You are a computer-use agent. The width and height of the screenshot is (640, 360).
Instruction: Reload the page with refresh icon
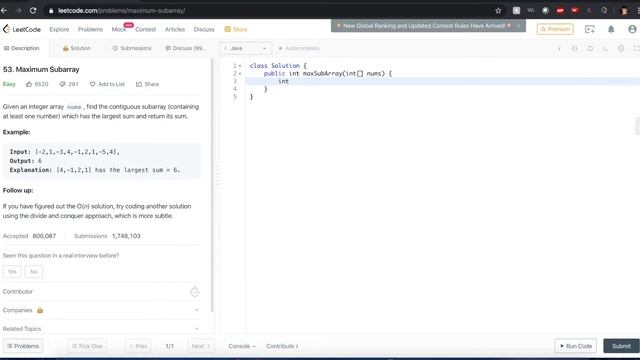tap(33, 11)
